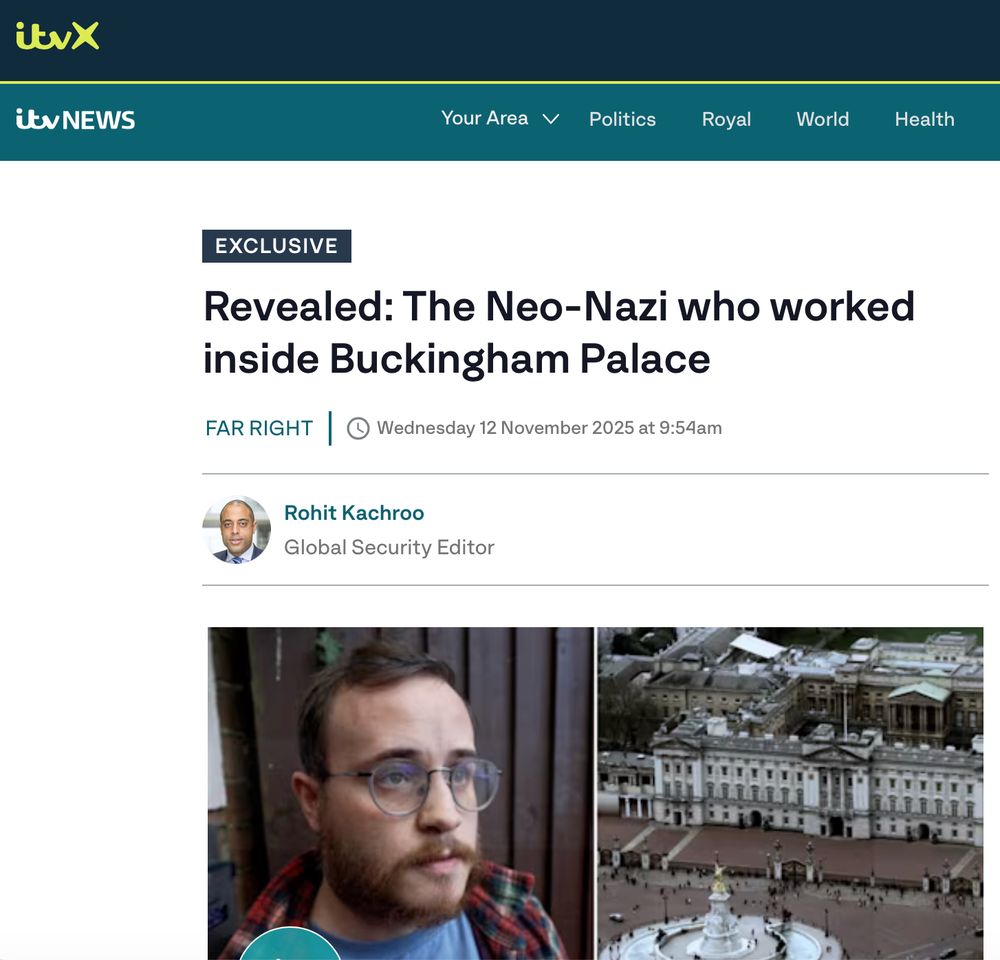Click the ITVX logo in top banner
The height and width of the screenshot is (960, 1000).
[57, 36]
